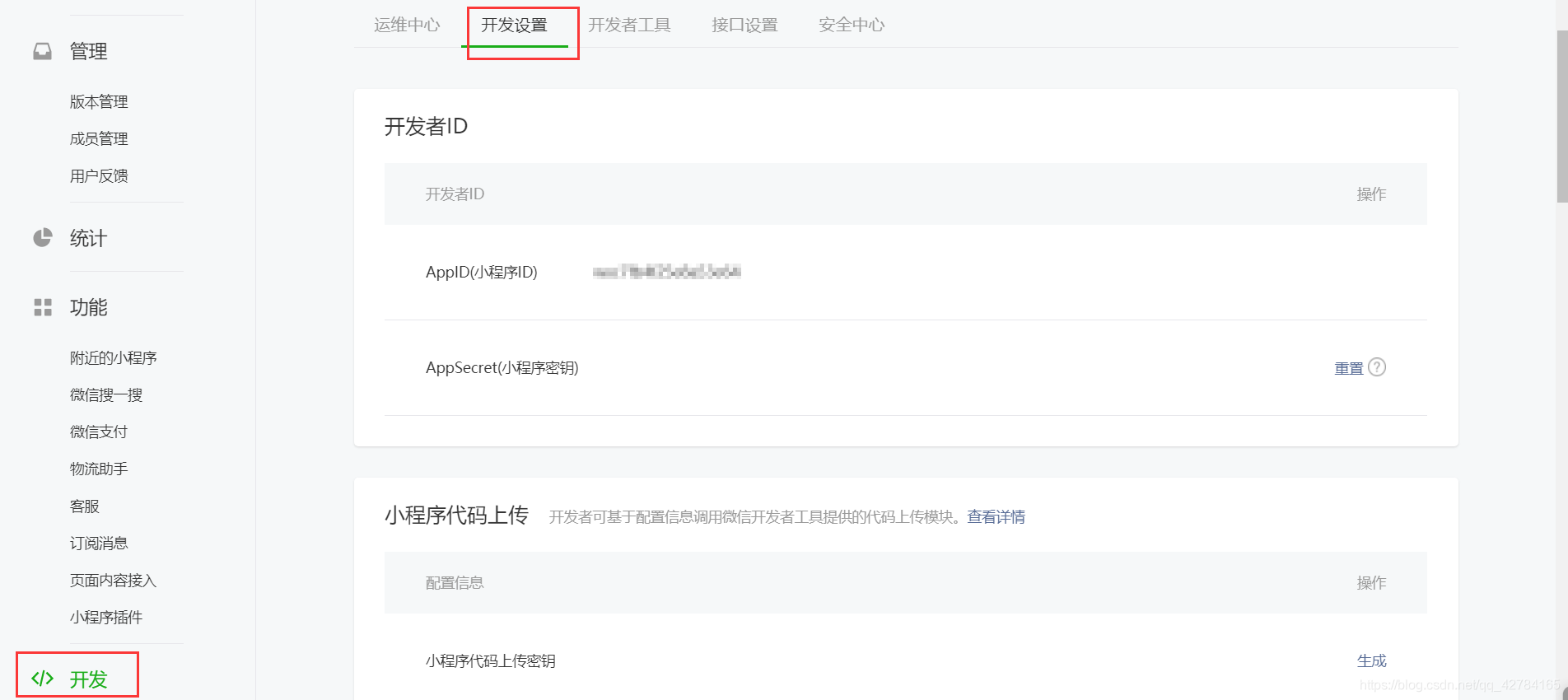The width and height of the screenshot is (1568, 700).
Task: Click the 配置信息 column header
Action: coord(455,582)
